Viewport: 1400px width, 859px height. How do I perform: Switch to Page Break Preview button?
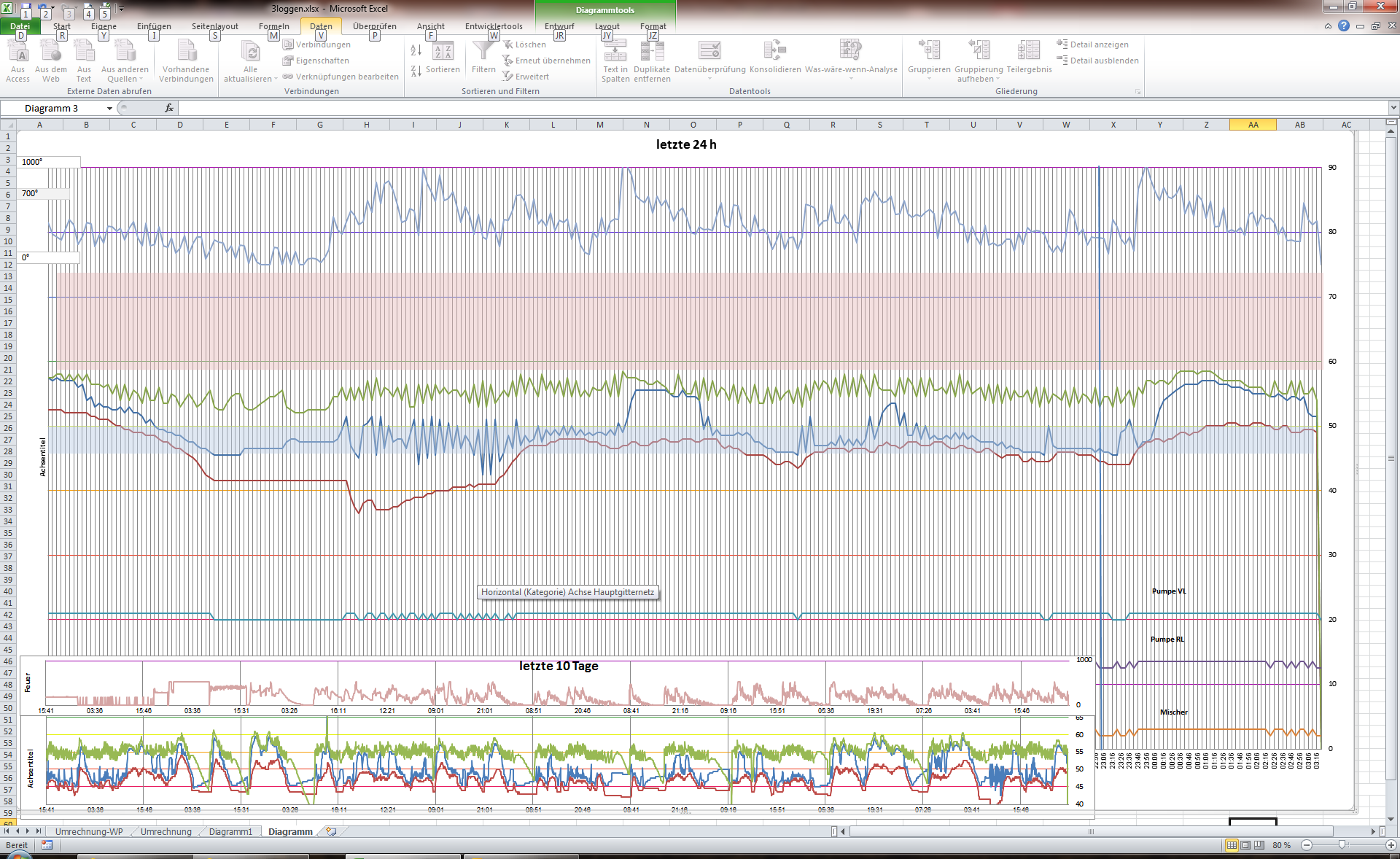[x=1259, y=845]
